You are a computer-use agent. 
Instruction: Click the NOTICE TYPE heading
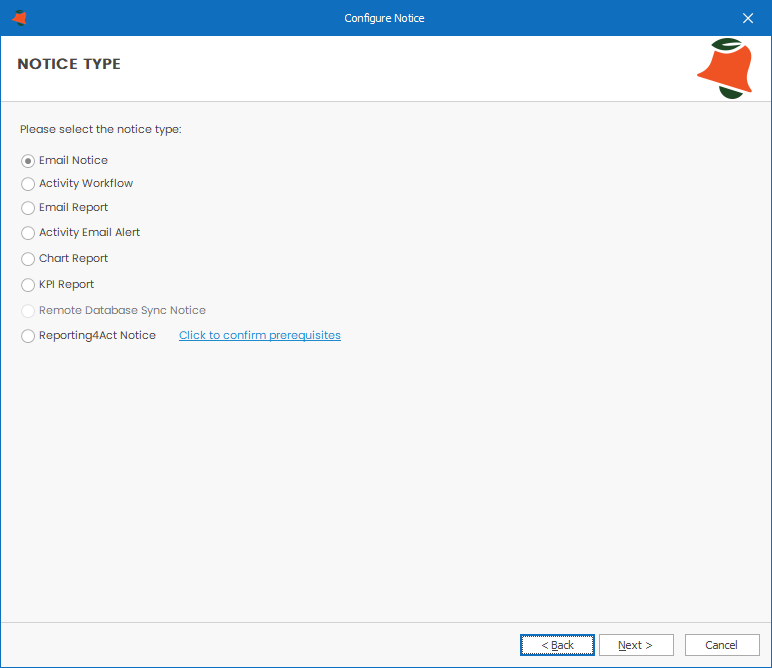[69, 64]
